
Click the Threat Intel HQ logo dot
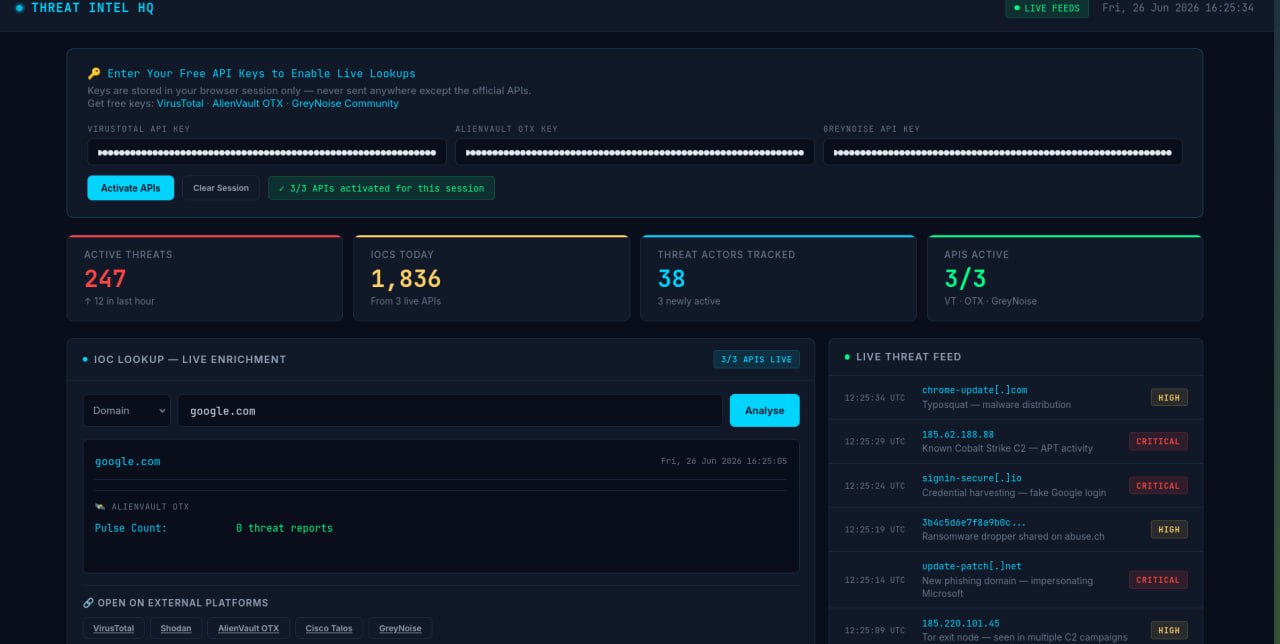[19, 8]
